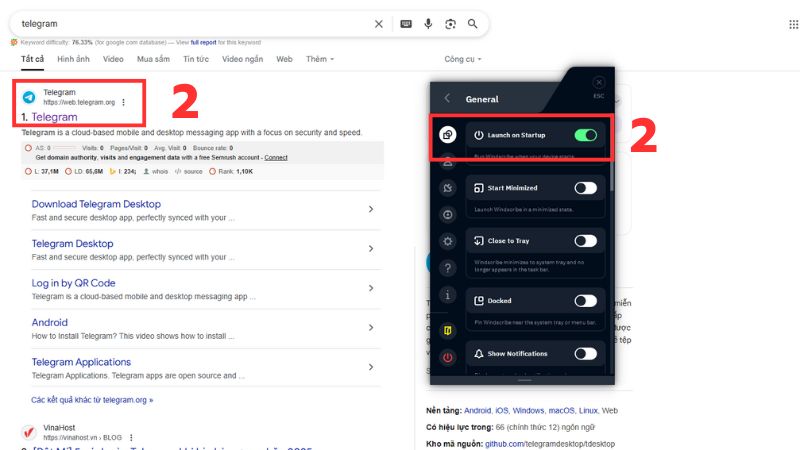Turn on Show Notifications
Viewport: 800px width, 450px height.
coord(585,354)
